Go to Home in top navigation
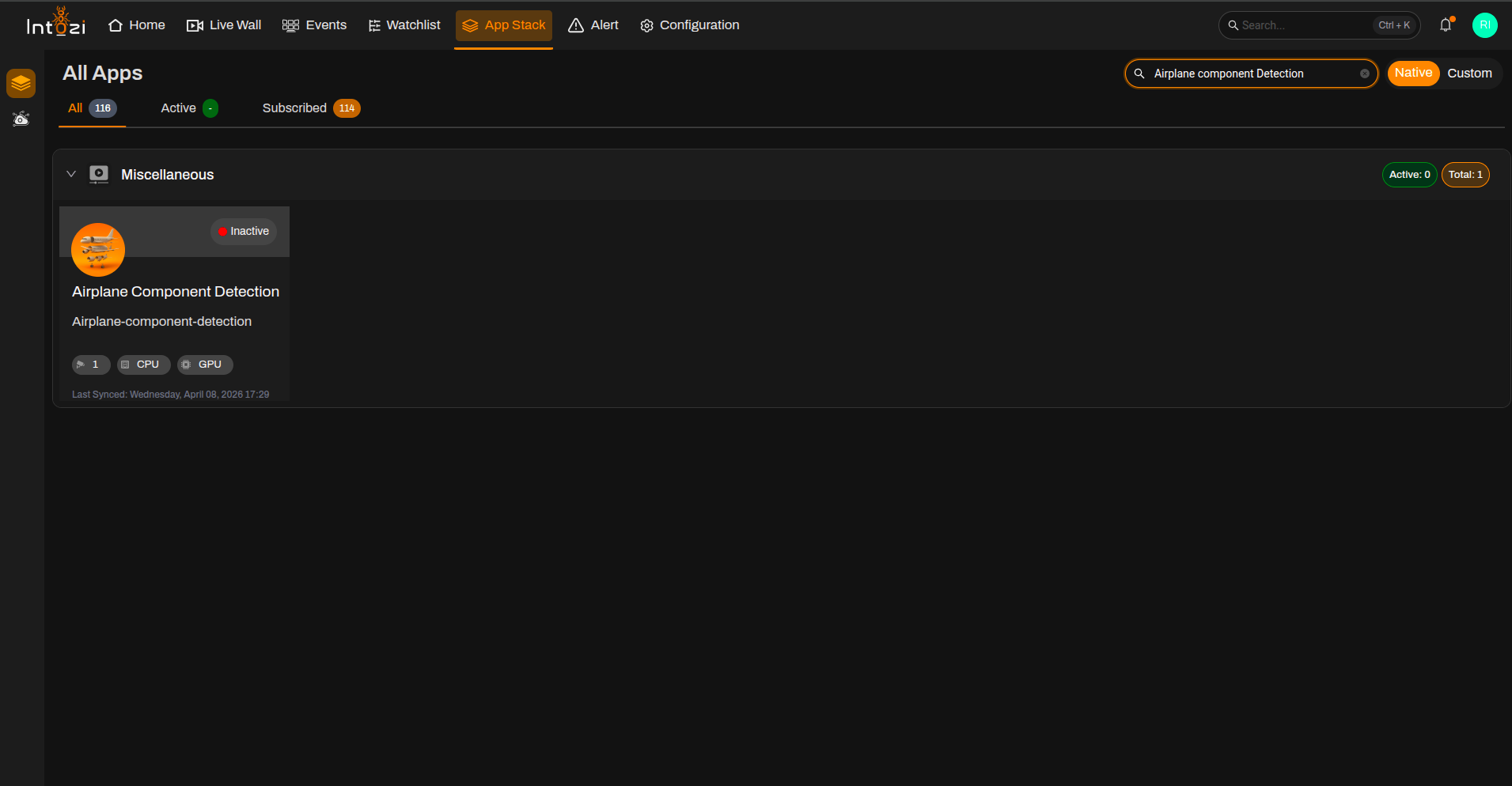 click(137, 25)
